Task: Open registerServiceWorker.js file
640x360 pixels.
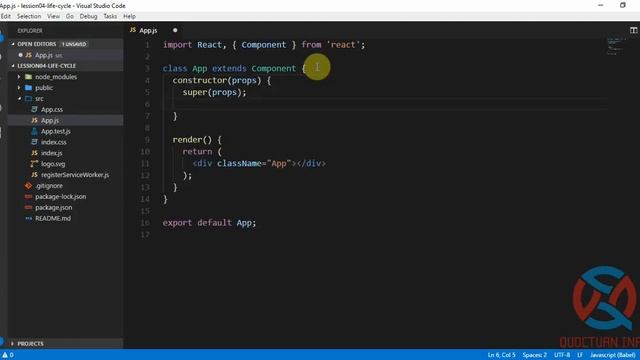Action: (75, 175)
